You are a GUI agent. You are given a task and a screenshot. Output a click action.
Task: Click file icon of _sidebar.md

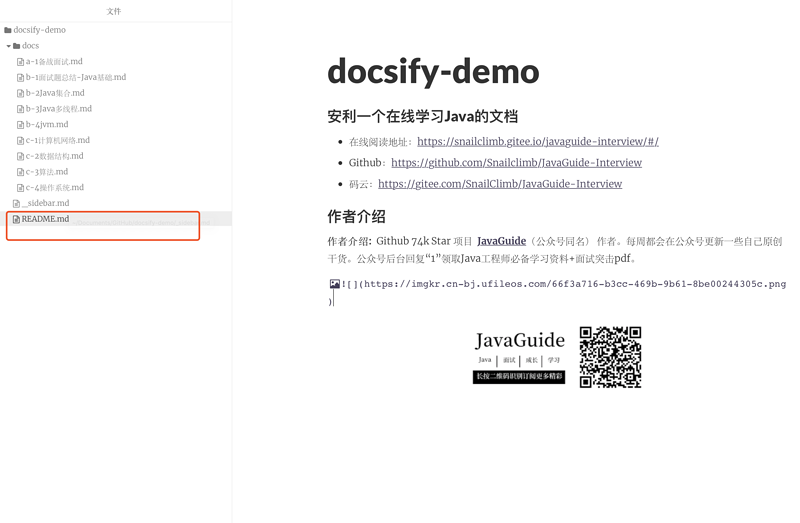pos(16,204)
